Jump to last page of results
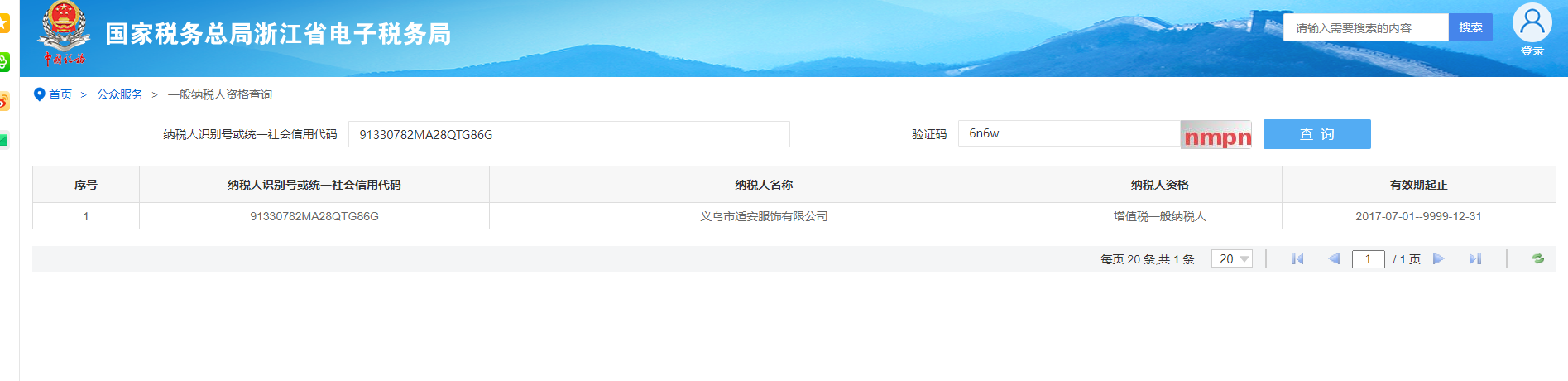Viewport: 1568px width, 381px height. [1474, 259]
